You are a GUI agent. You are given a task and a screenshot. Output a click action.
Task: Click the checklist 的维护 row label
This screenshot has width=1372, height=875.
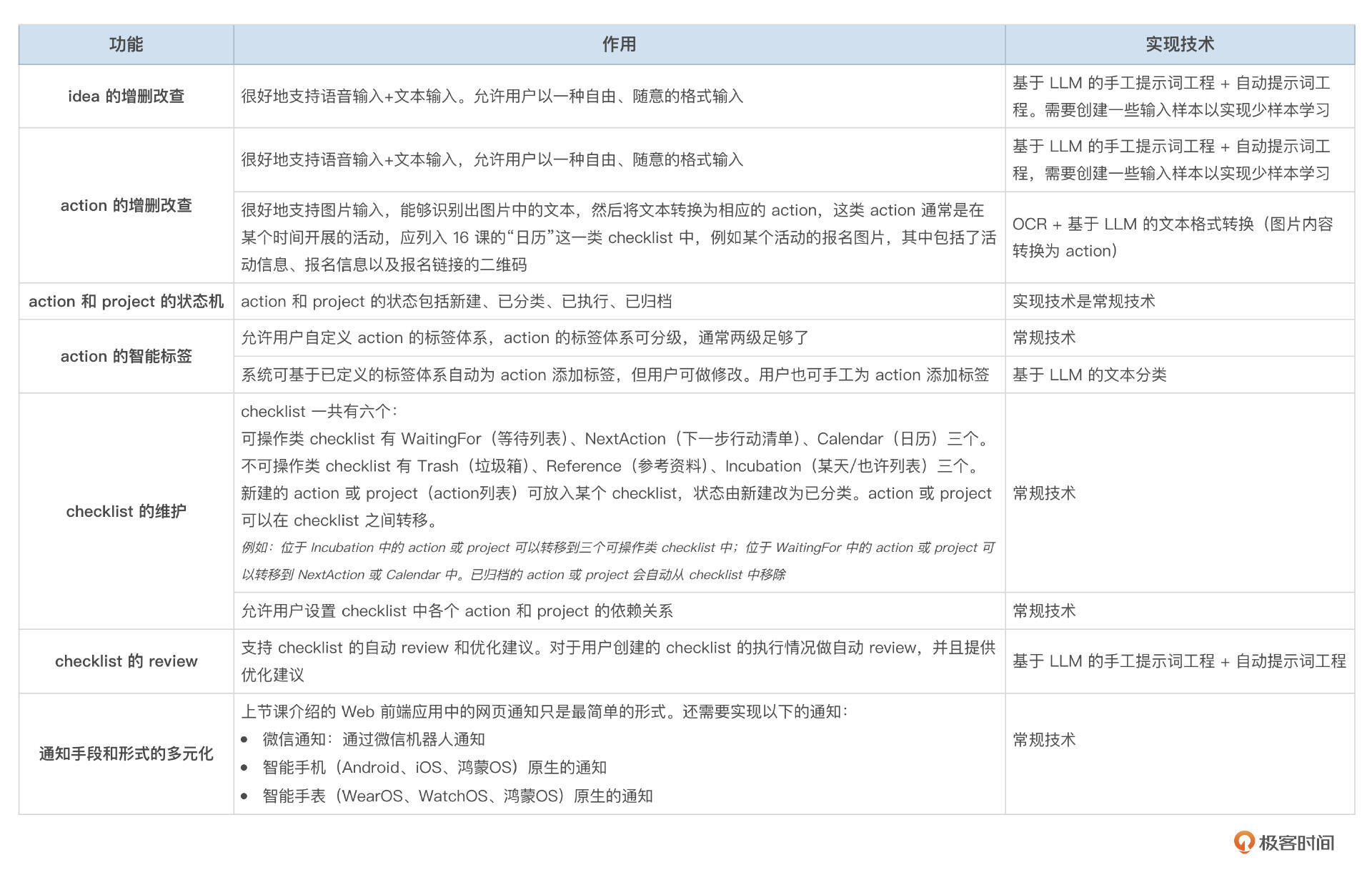[126, 510]
